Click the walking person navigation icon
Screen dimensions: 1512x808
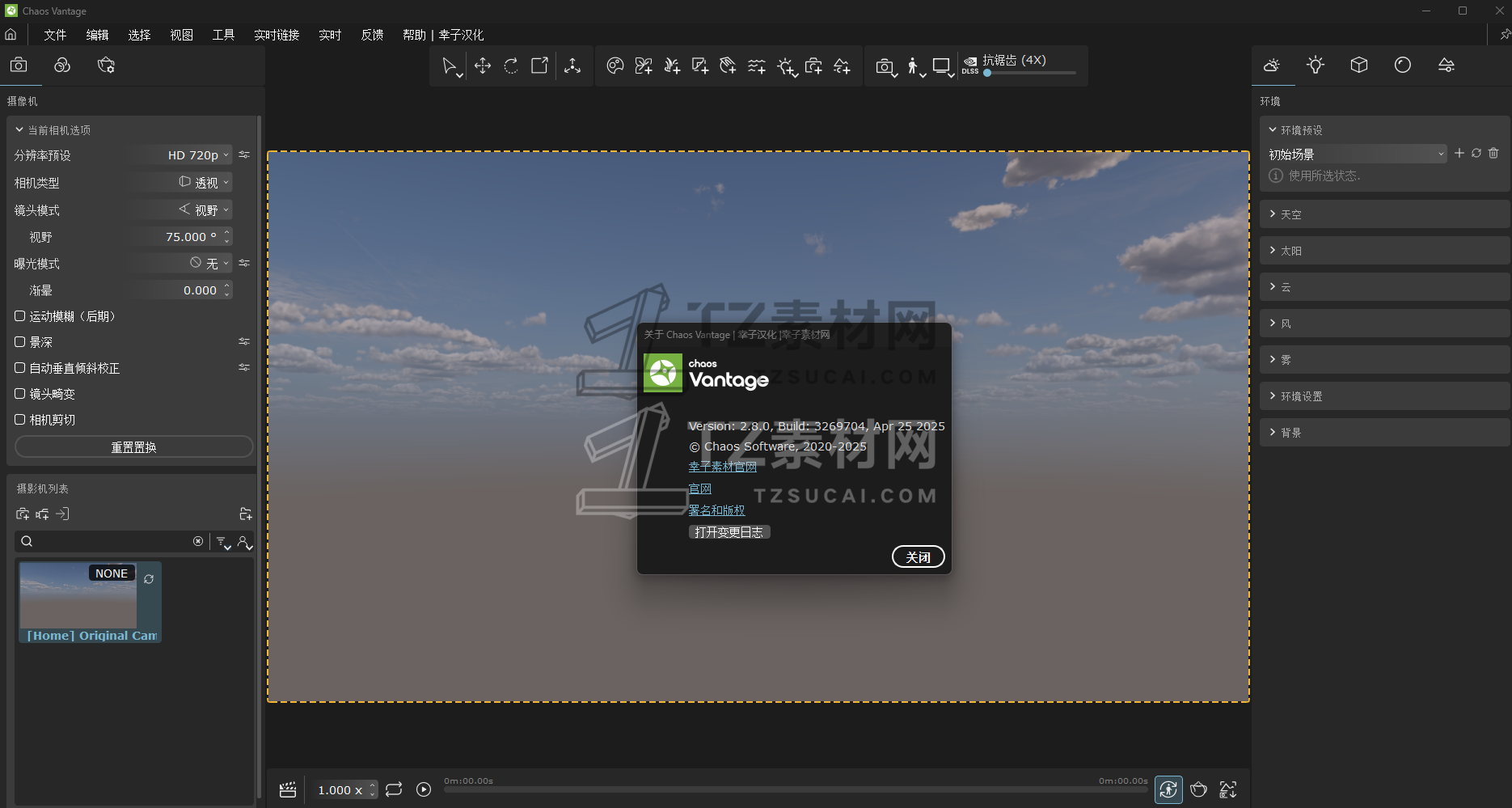click(914, 66)
